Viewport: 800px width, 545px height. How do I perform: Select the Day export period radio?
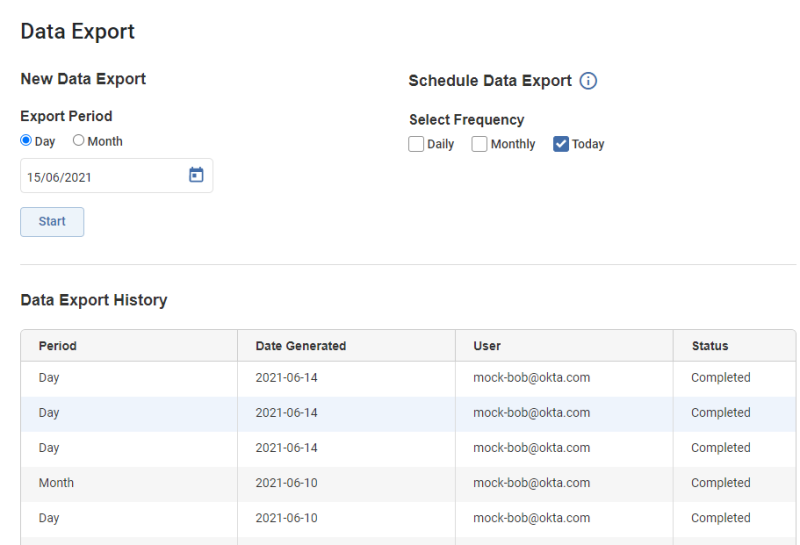coord(27,141)
